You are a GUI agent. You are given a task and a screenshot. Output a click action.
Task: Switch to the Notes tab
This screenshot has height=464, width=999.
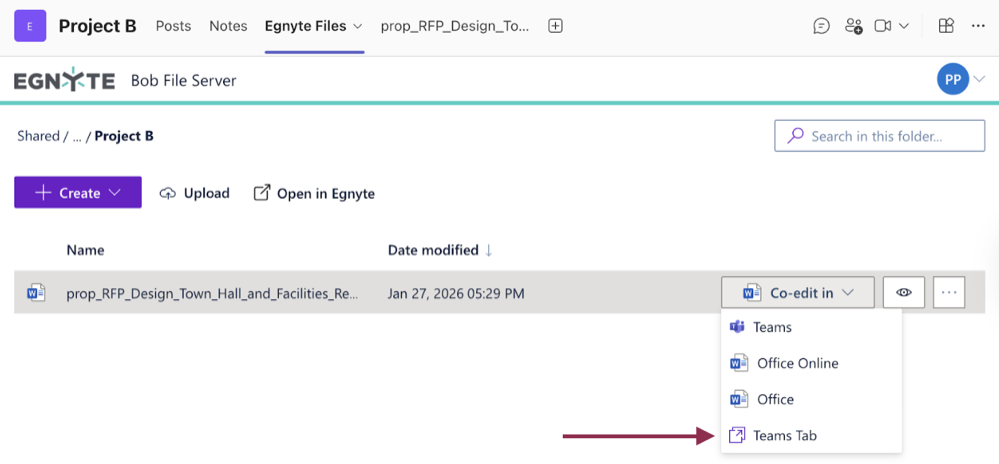point(228,26)
